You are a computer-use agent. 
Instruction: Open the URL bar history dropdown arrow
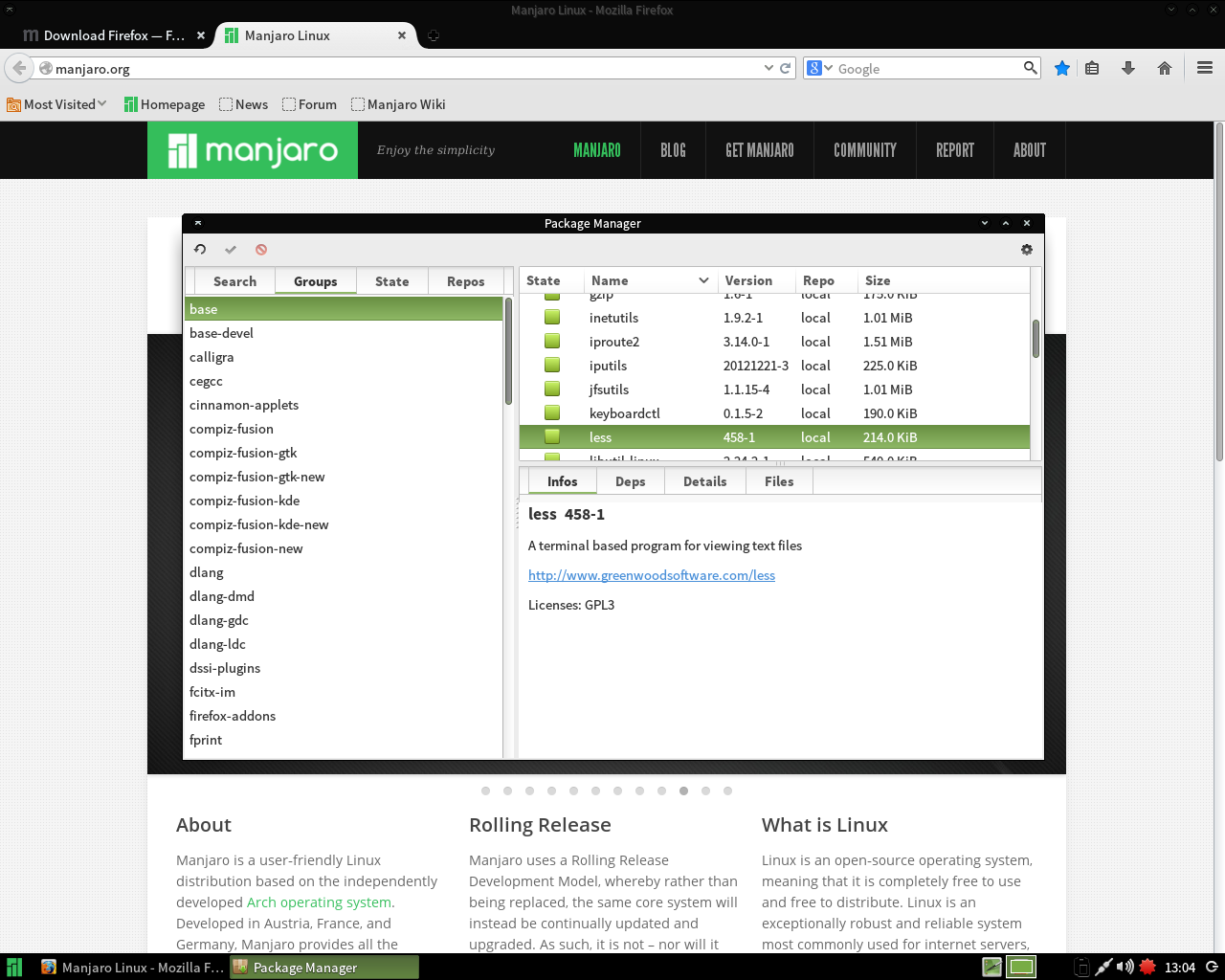click(x=768, y=68)
